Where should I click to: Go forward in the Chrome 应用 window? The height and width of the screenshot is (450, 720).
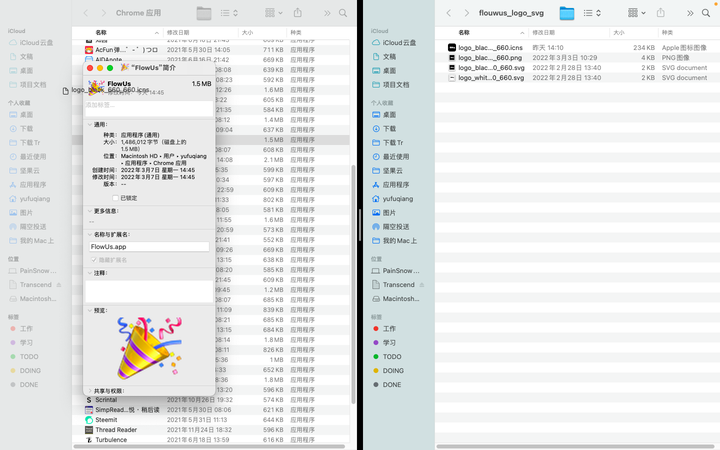104,13
